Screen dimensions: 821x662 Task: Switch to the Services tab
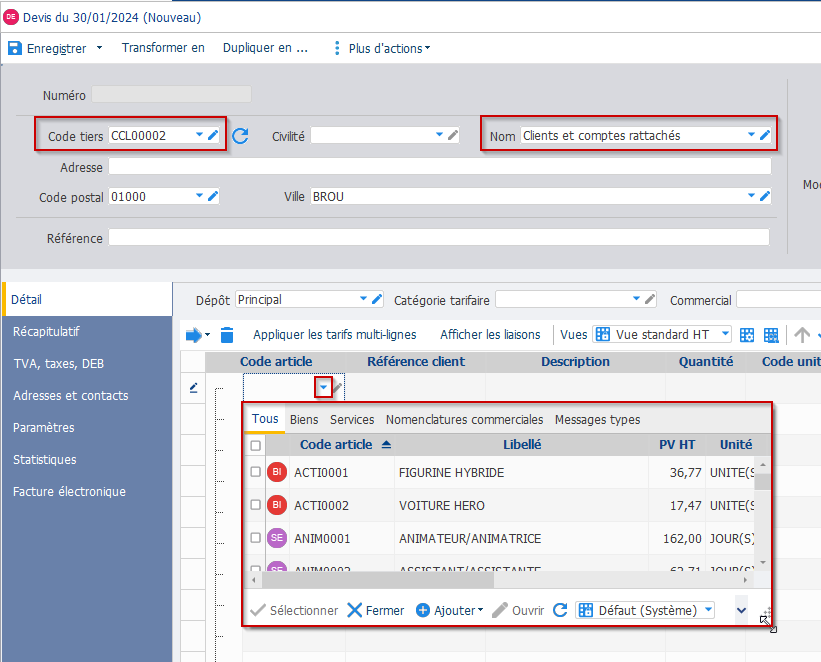pyautogui.click(x=352, y=419)
